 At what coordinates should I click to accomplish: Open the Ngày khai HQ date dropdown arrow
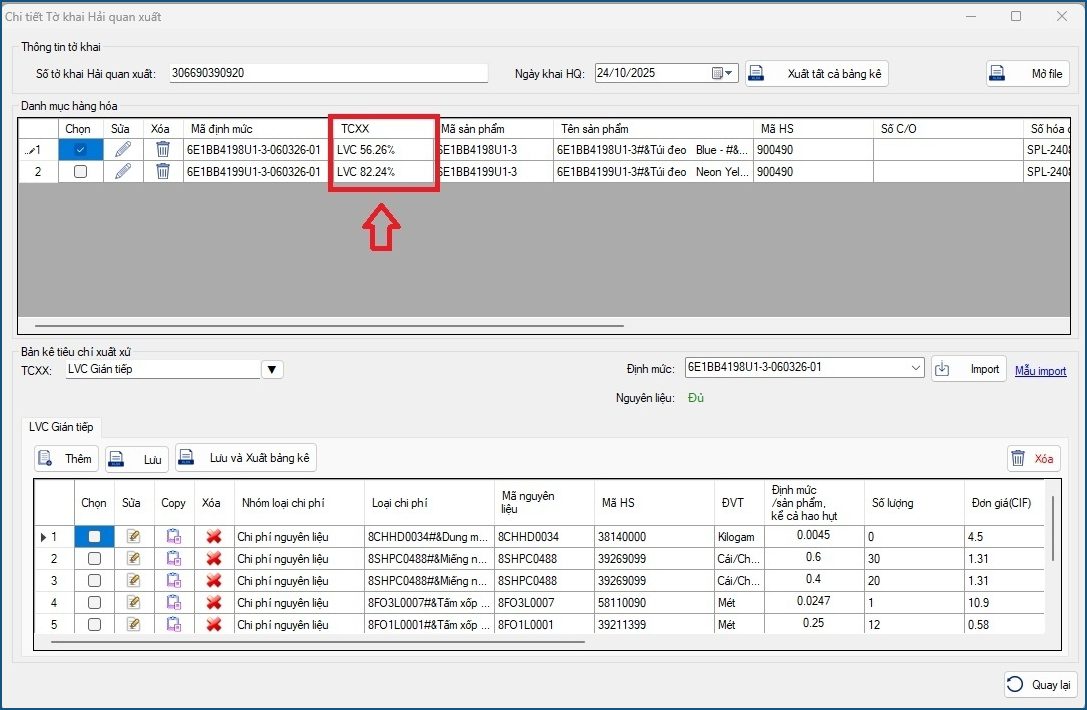pyautogui.click(x=730, y=73)
